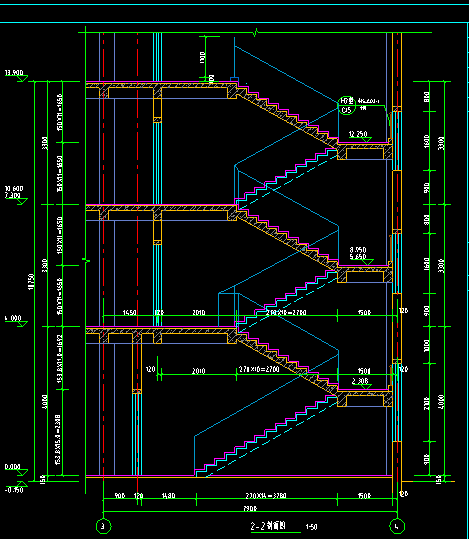
Task: Select the 1:50 scale text
Action: 312,527
